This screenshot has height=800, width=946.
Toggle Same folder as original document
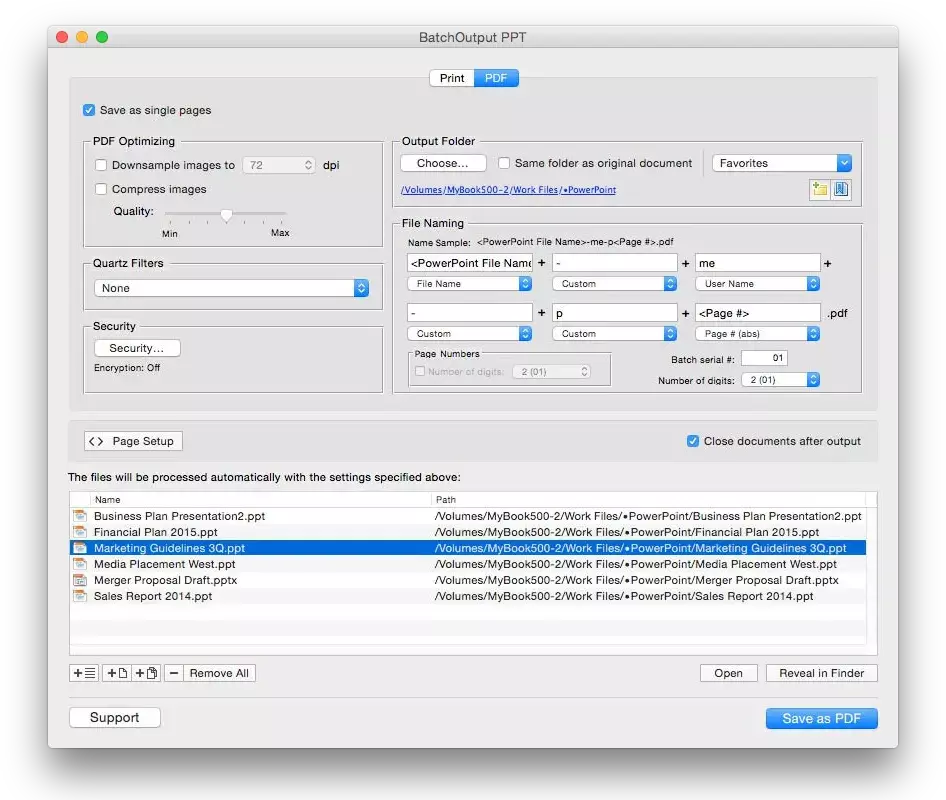(x=505, y=163)
